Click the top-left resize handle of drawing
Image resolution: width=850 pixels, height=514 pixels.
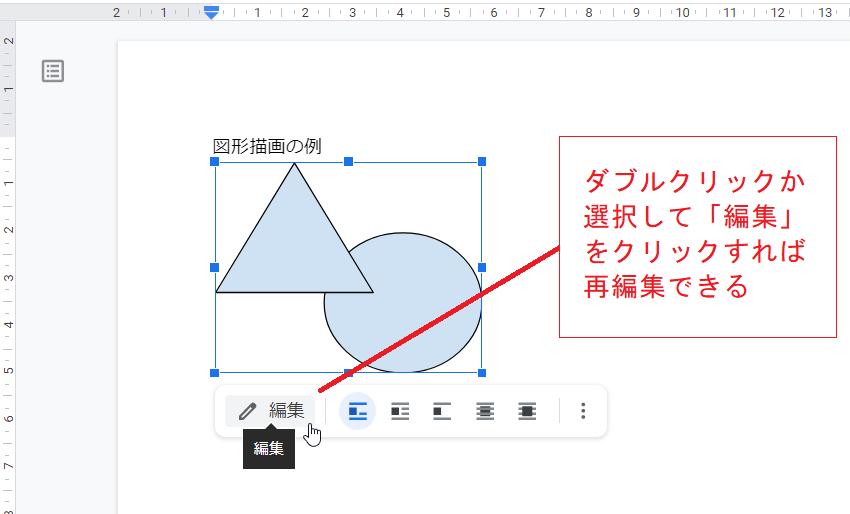(214, 162)
